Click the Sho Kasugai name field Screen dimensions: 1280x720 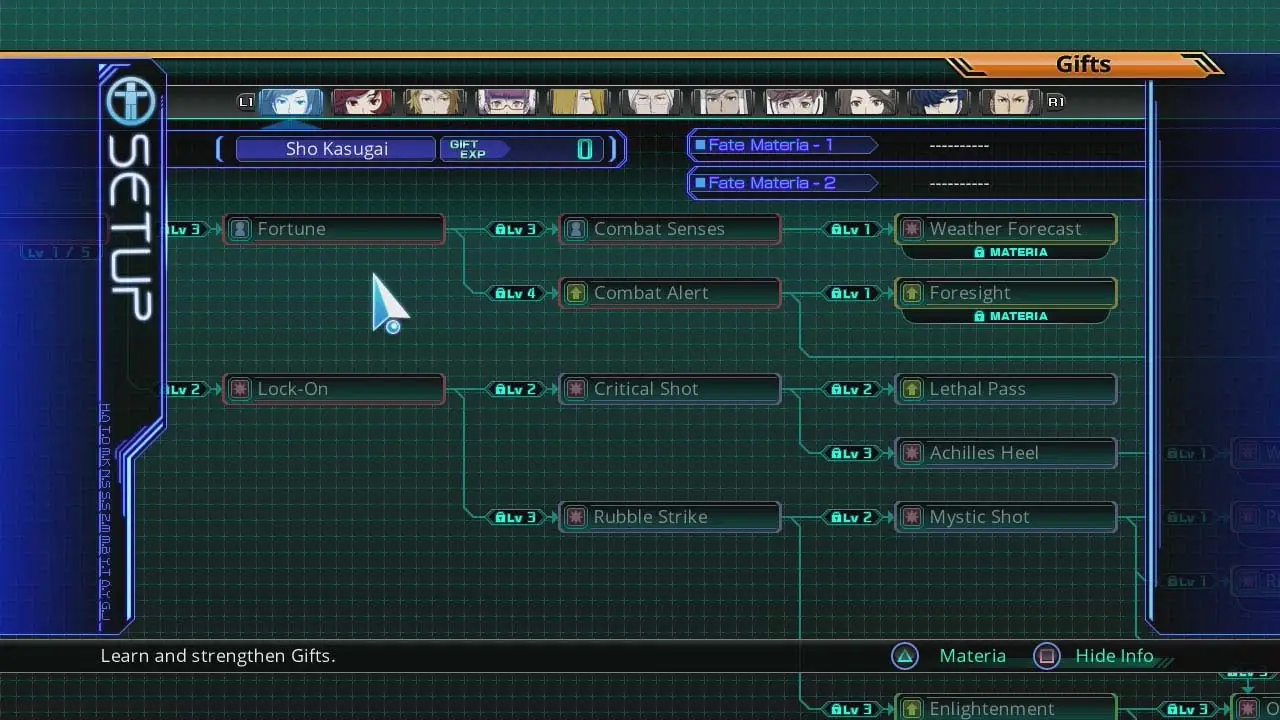point(336,149)
